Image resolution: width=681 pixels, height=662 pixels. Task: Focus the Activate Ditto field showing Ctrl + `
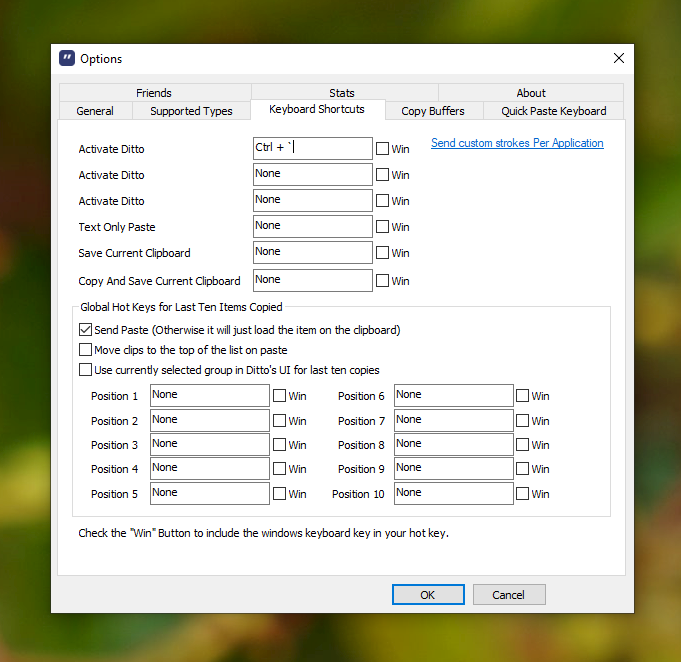point(313,149)
